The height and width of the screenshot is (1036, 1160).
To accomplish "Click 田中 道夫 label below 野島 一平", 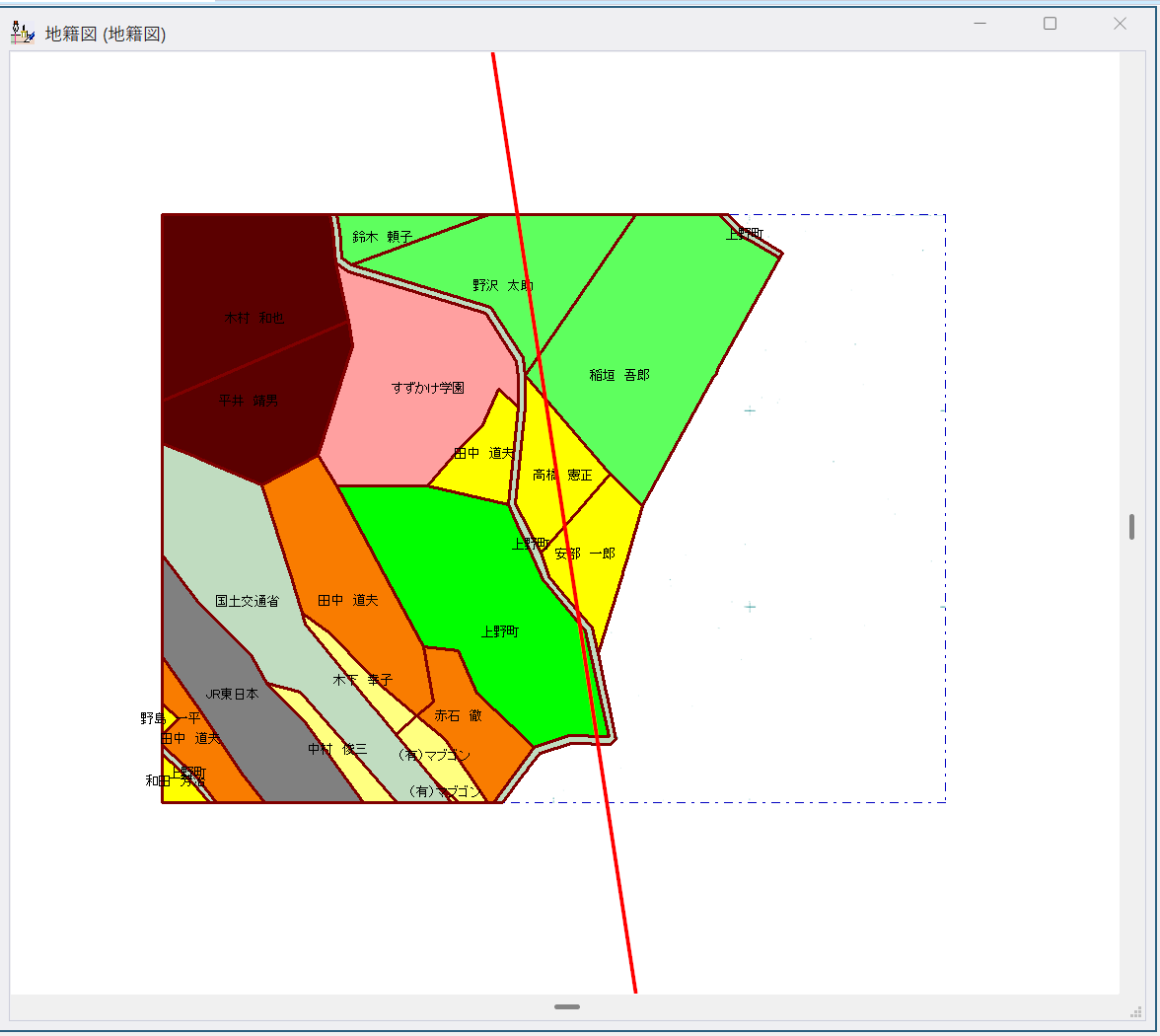I will point(190,738).
